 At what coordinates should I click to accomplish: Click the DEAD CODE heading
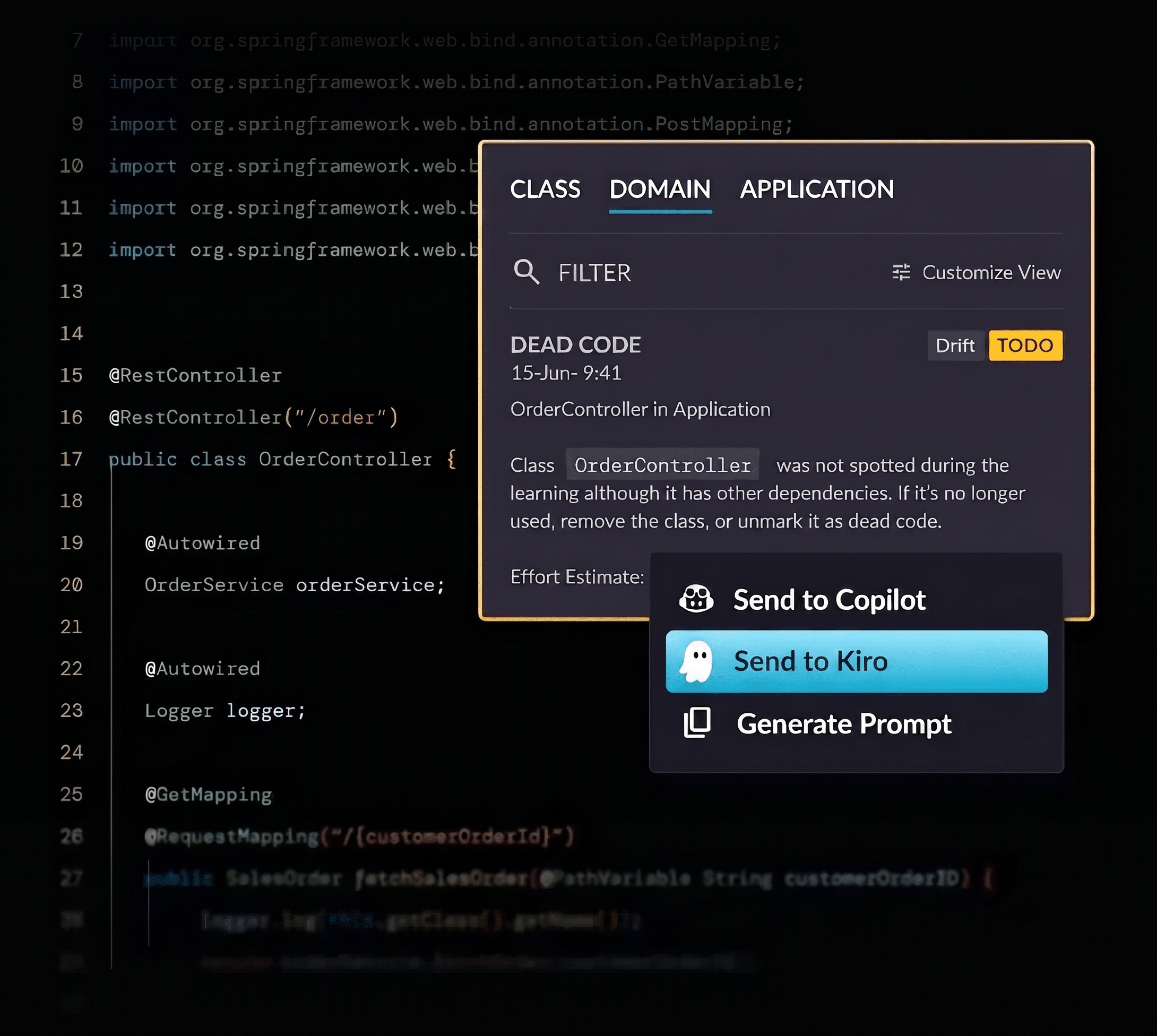(x=575, y=345)
